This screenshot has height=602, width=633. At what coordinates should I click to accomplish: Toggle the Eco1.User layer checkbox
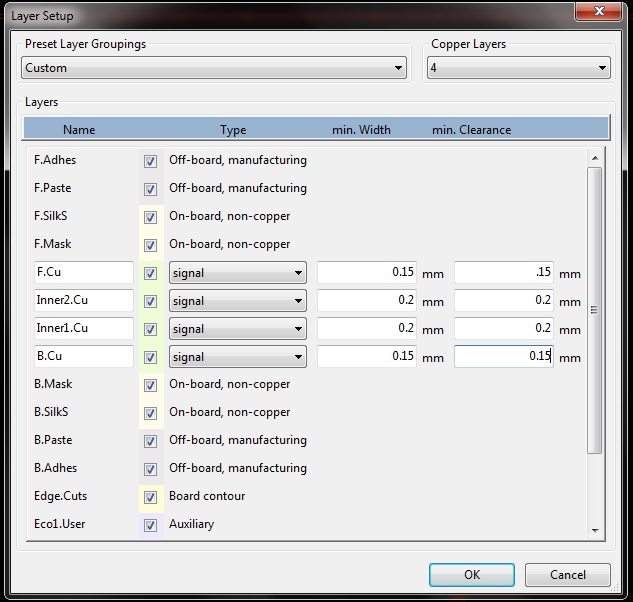[x=151, y=525]
